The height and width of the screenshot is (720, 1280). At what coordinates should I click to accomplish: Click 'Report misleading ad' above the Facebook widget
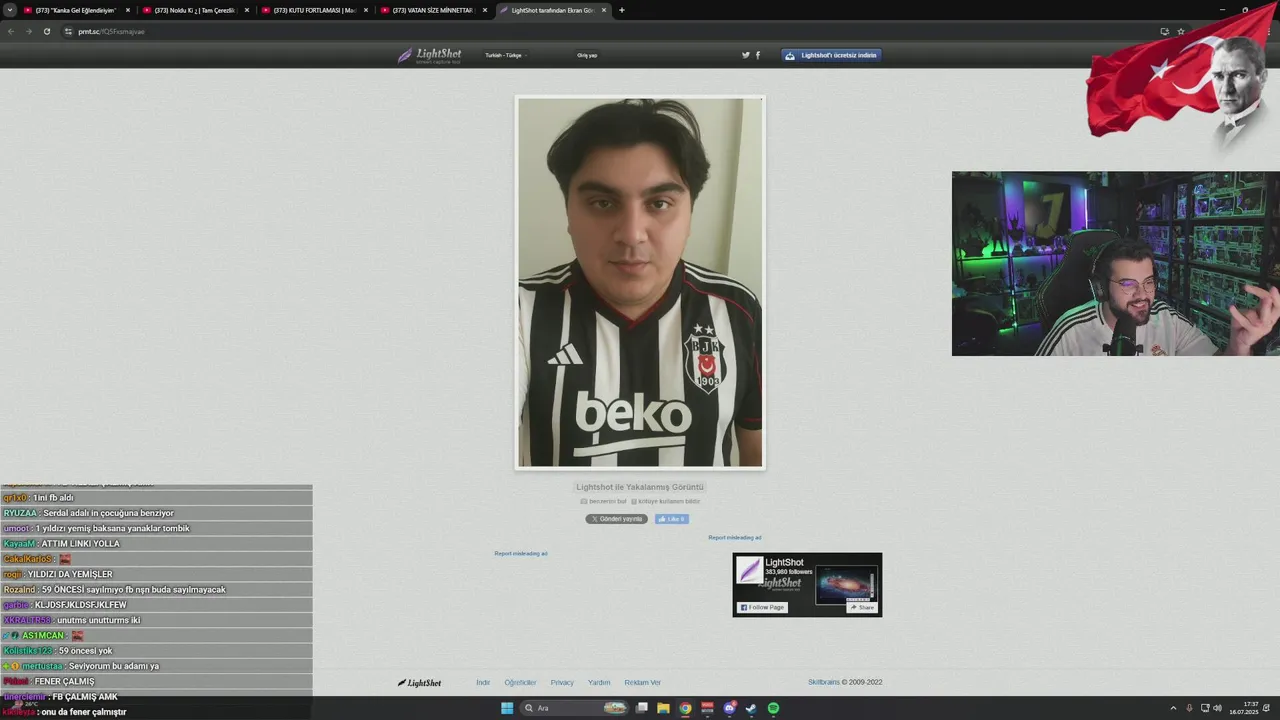coord(735,537)
